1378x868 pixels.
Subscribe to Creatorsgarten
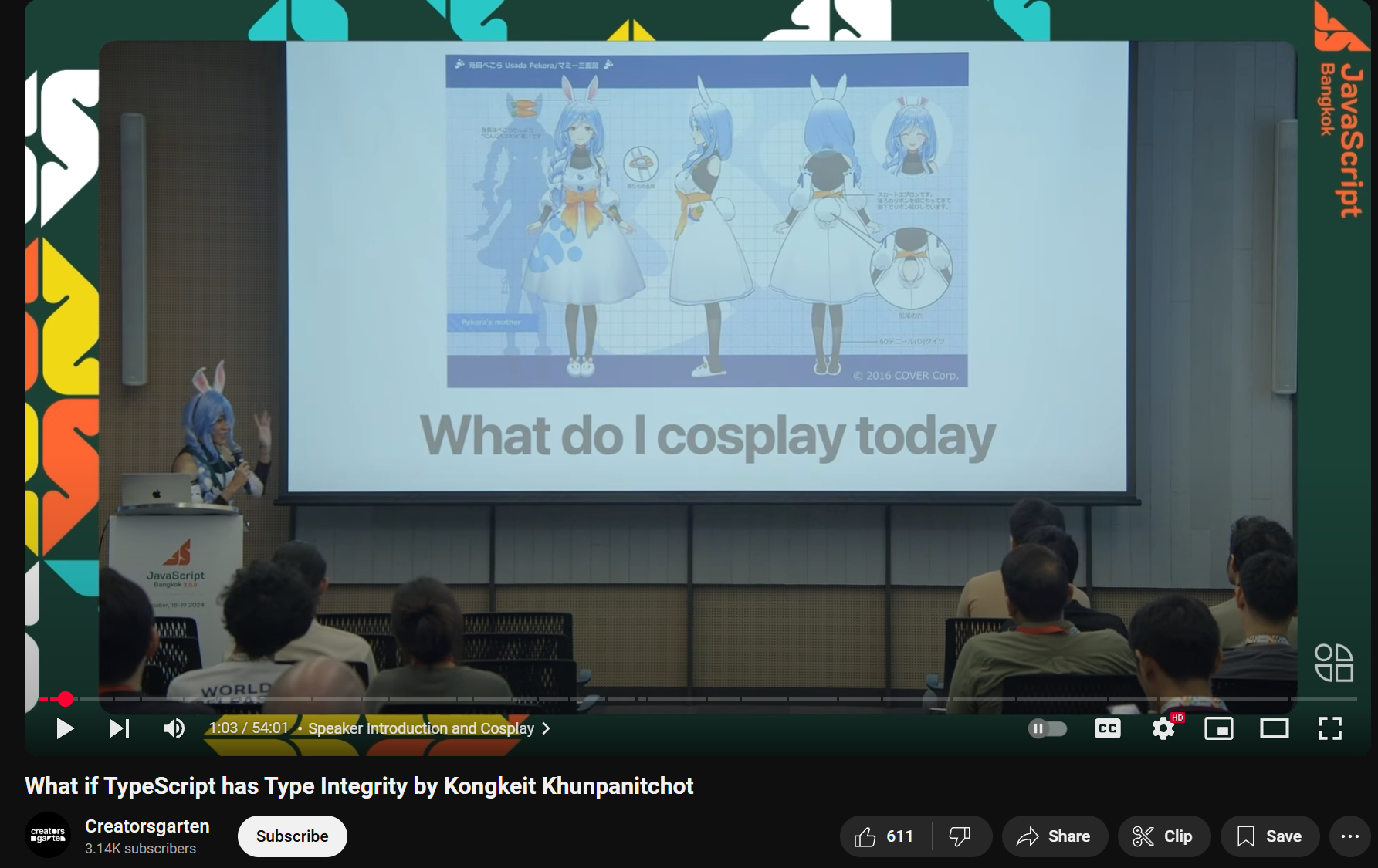tap(293, 836)
